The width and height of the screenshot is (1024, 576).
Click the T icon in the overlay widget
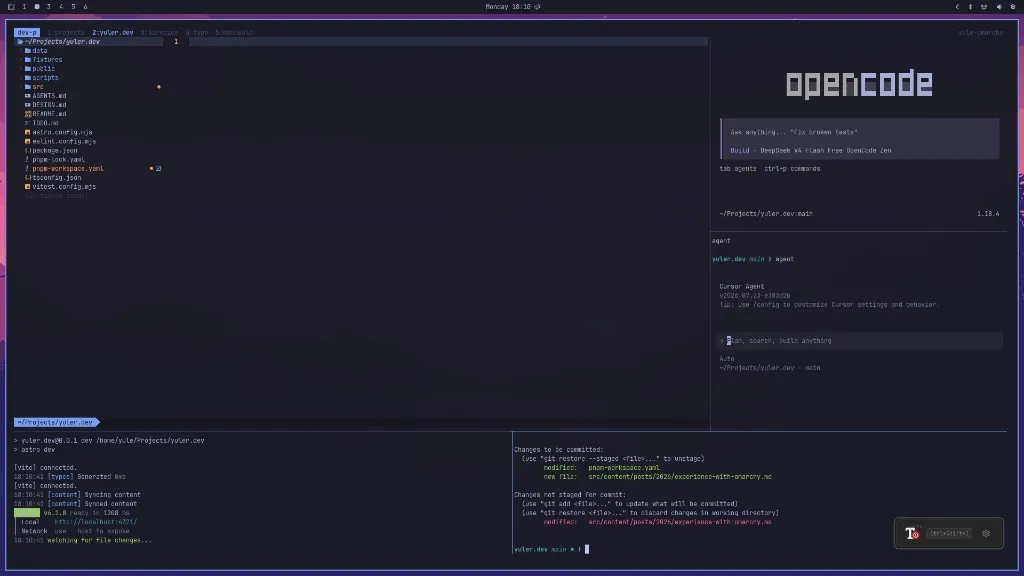912,534
